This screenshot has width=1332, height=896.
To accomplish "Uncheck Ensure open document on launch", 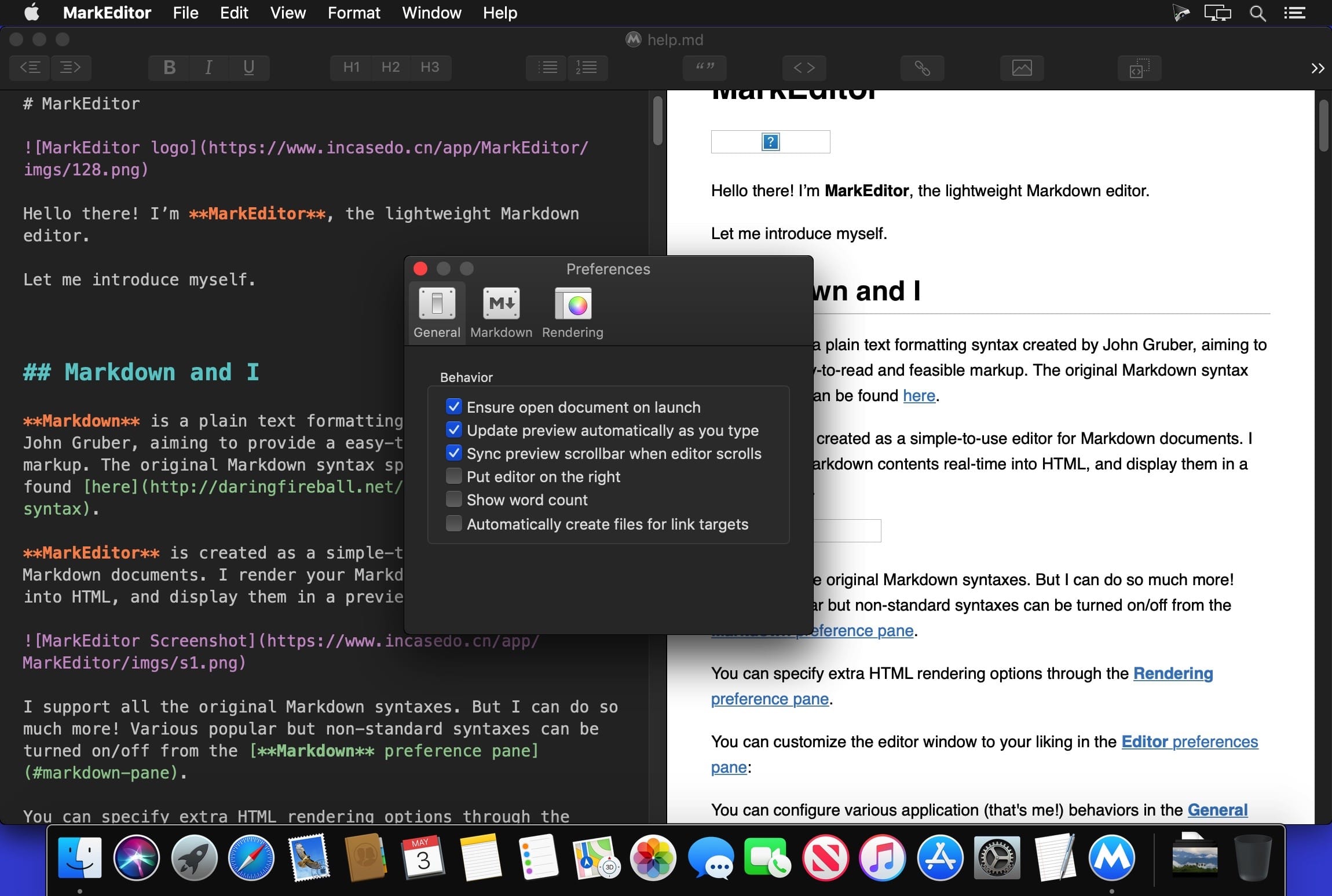I will click(x=454, y=406).
